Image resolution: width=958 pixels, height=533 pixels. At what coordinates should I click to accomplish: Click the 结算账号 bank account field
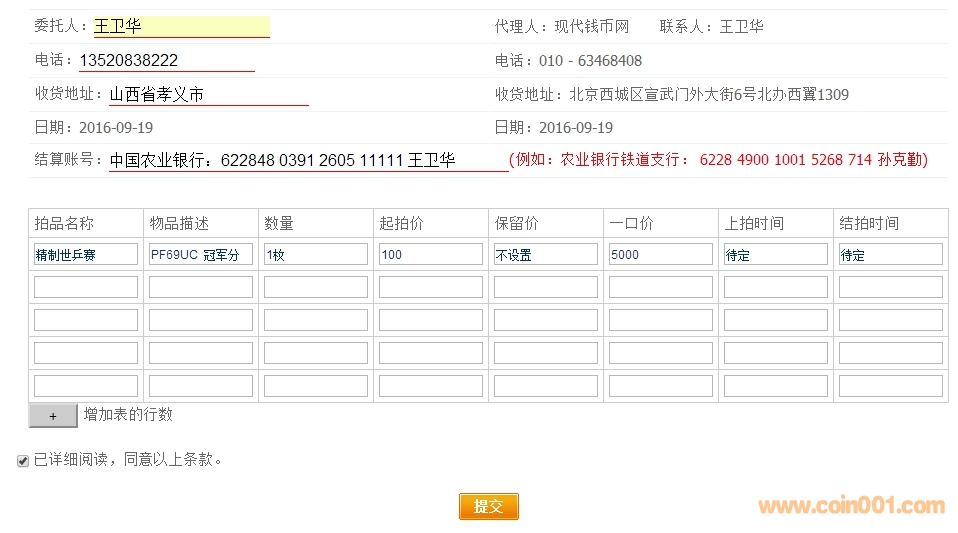point(308,160)
